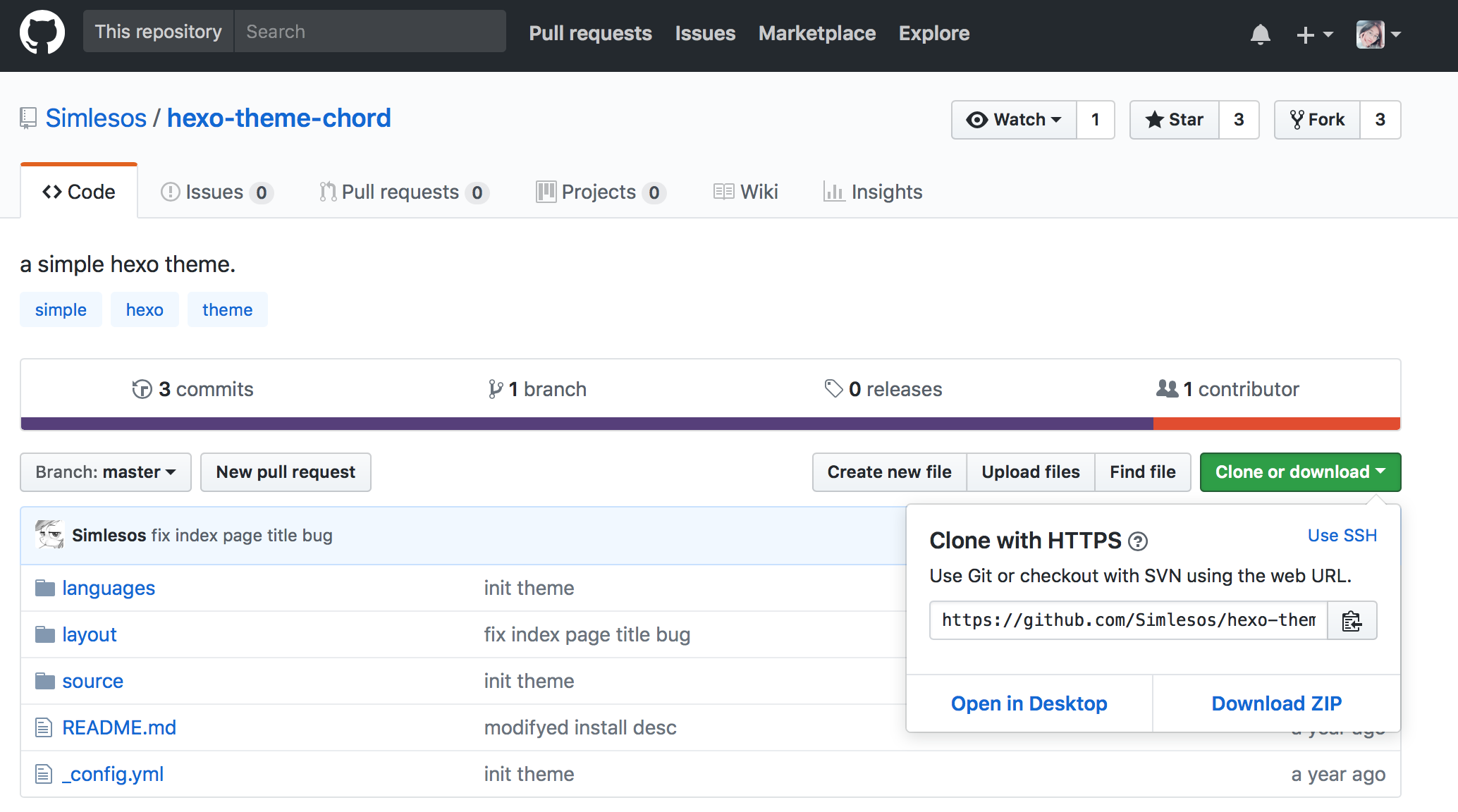Click Download ZIP
The width and height of the screenshot is (1458, 812).
point(1277,703)
